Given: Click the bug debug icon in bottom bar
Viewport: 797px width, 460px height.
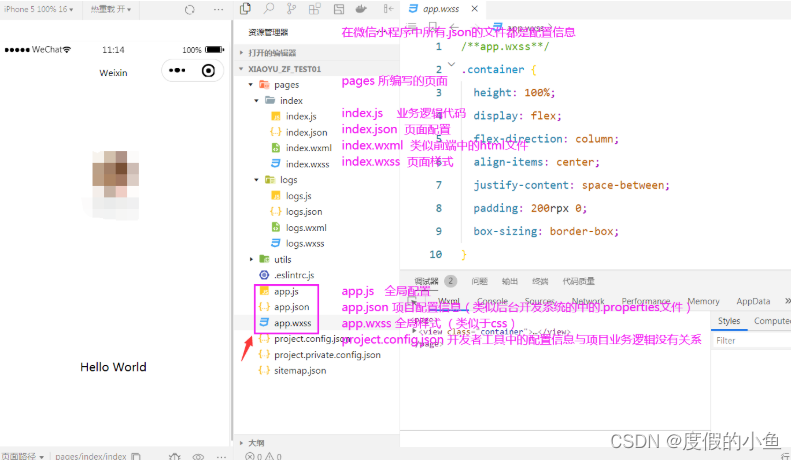Looking at the screenshot, I should click(174, 456).
